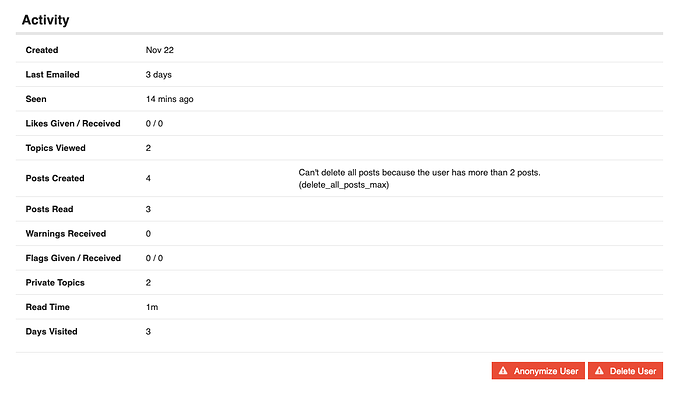The image size is (690, 405).
Task: Click the Posts Created row label
Action: pos(55,178)
